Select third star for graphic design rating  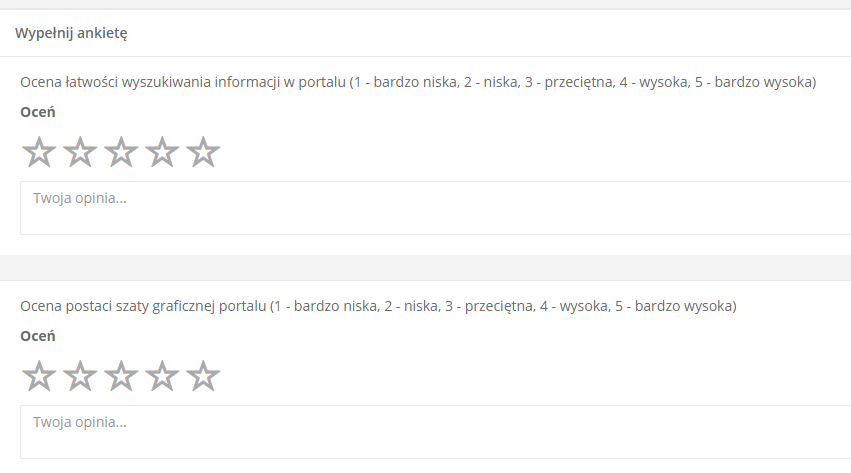[121, 376]
